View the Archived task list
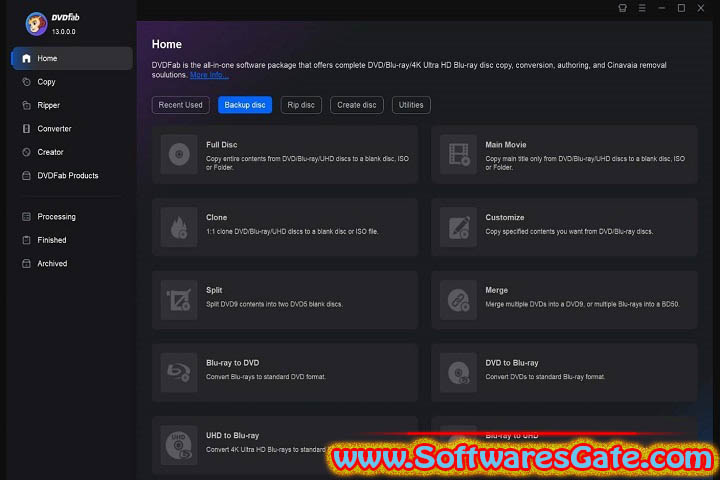720x480 pixels. click(52, 263)
